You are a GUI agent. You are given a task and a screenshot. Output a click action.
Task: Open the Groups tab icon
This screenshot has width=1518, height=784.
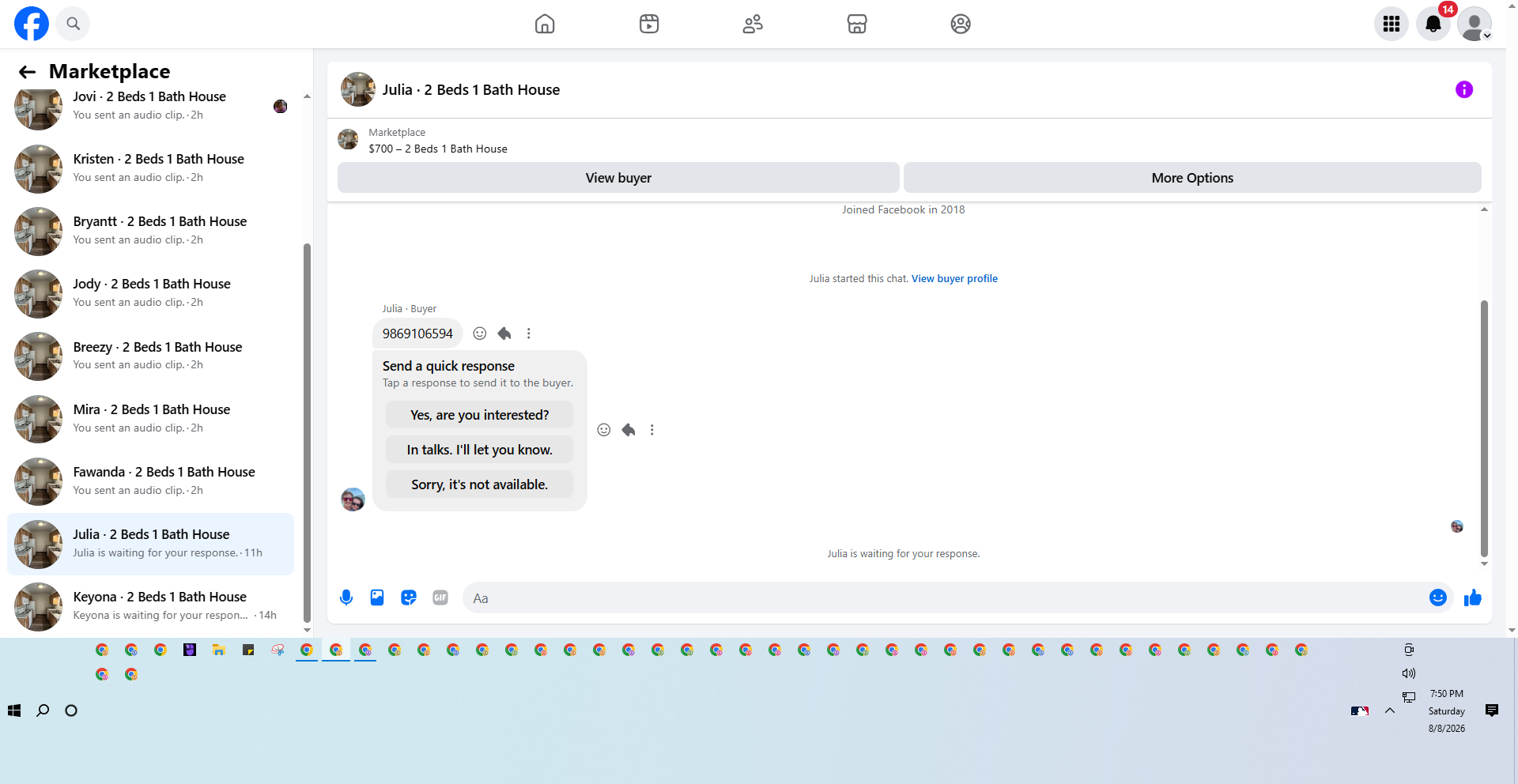point(961,24)
